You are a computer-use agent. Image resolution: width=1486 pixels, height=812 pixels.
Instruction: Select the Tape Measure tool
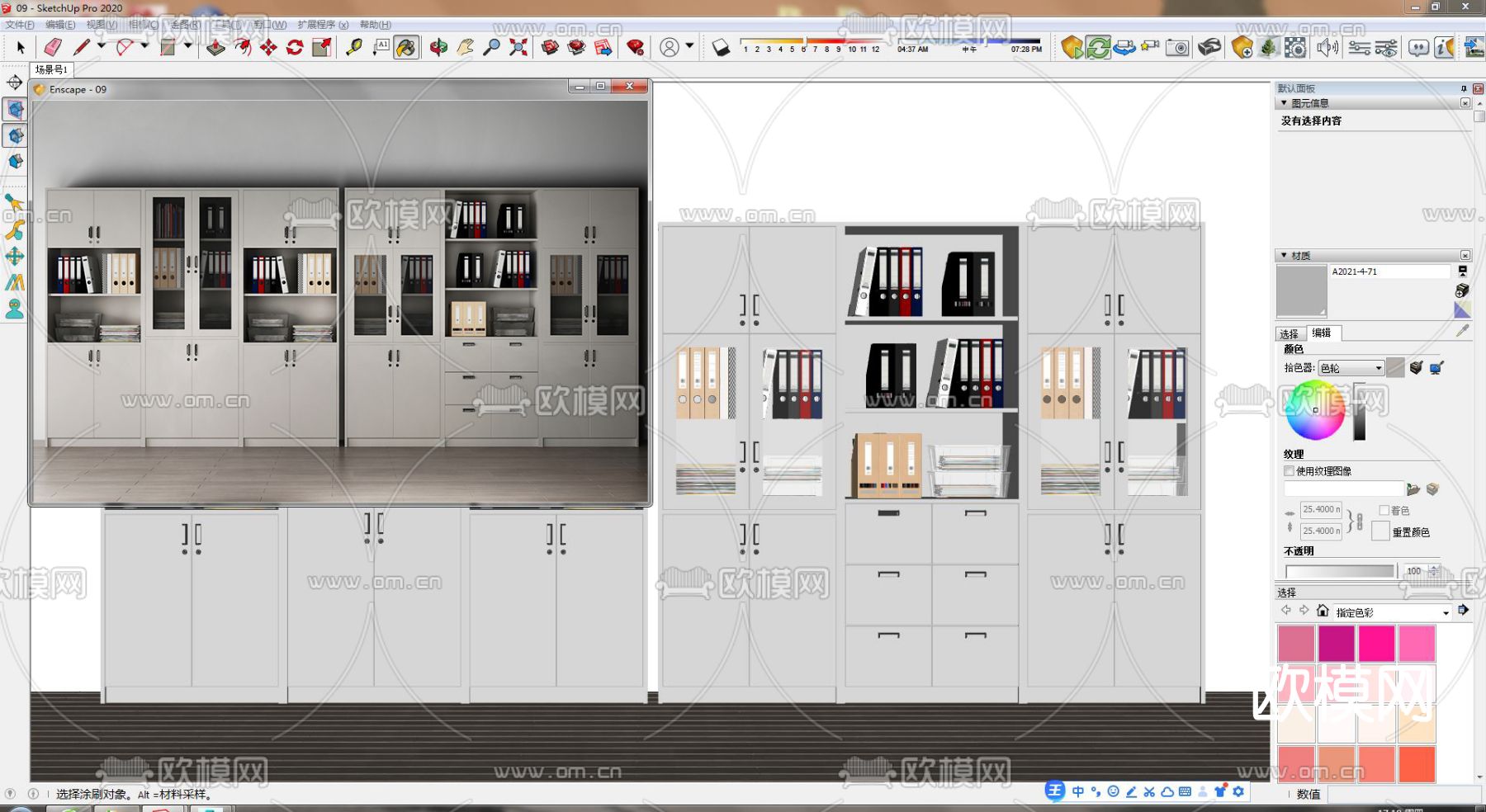354,47
